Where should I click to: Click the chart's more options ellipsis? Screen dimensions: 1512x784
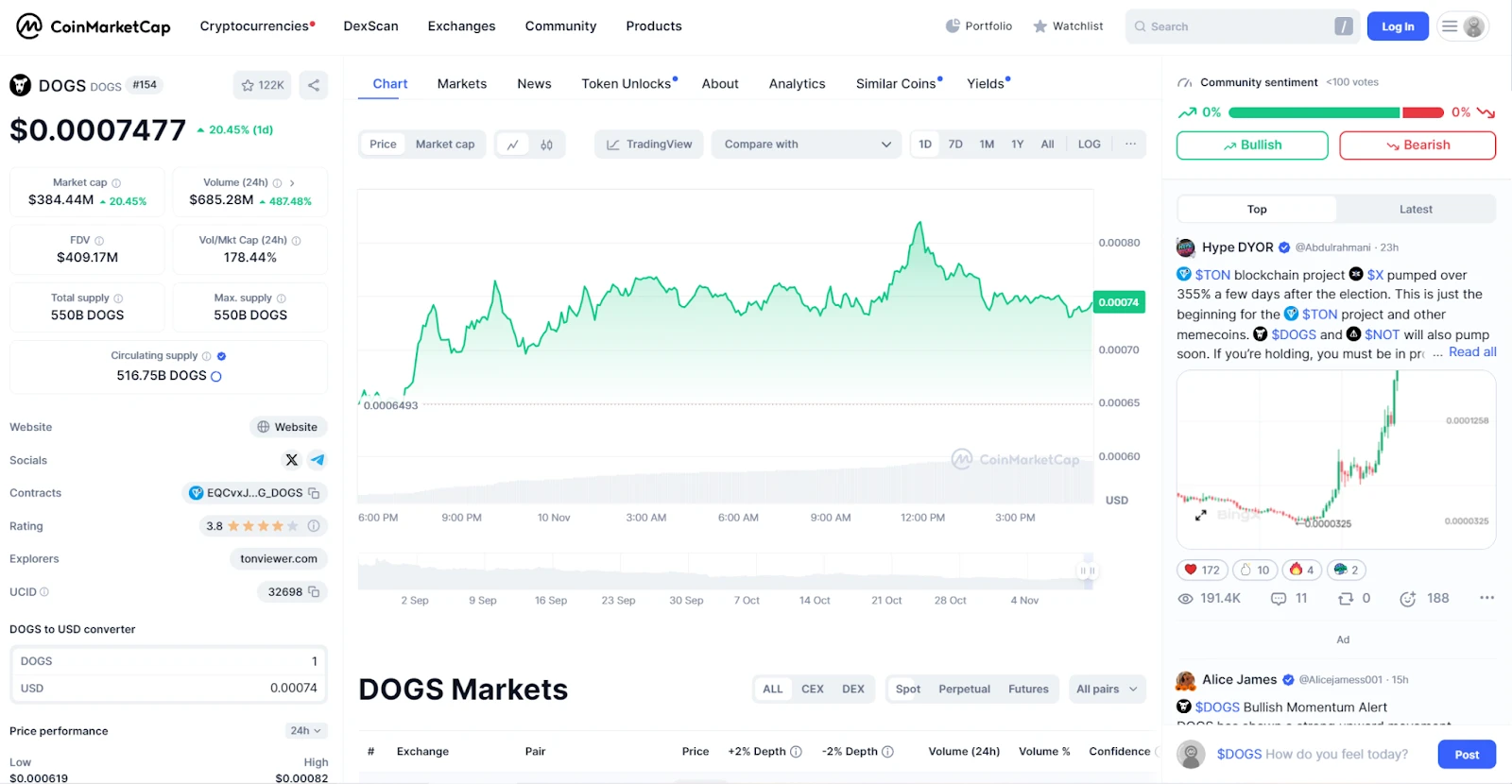coord(1130,145)
